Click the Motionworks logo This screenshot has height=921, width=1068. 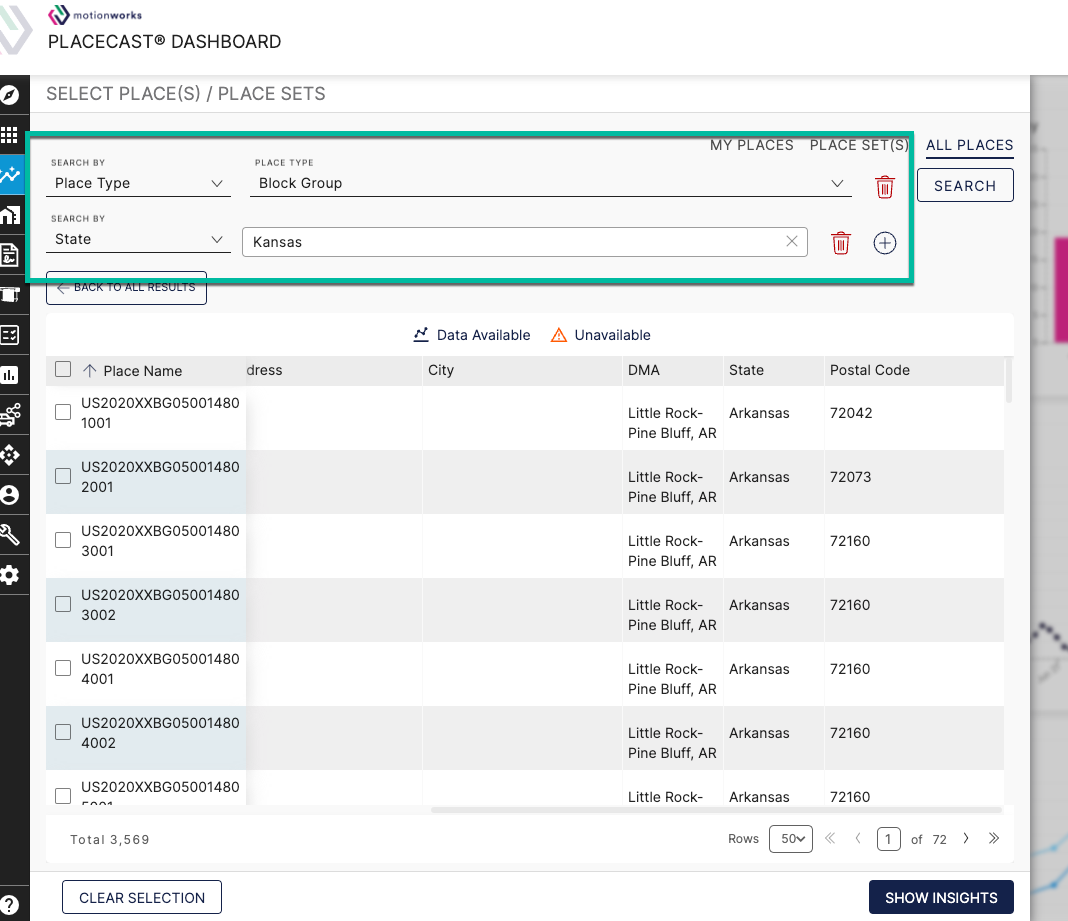pos(95,14)
